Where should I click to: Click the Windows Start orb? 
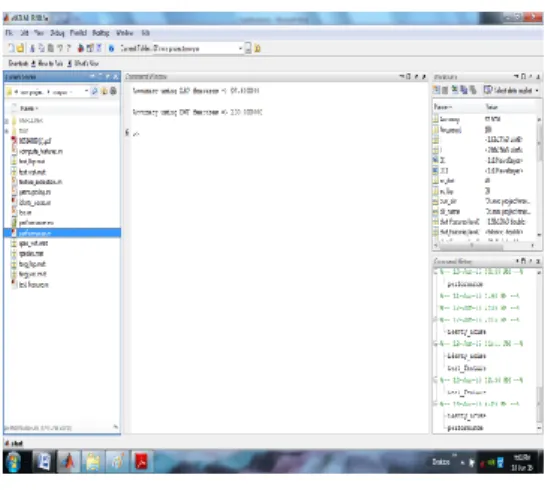click(x=14, y=462)
